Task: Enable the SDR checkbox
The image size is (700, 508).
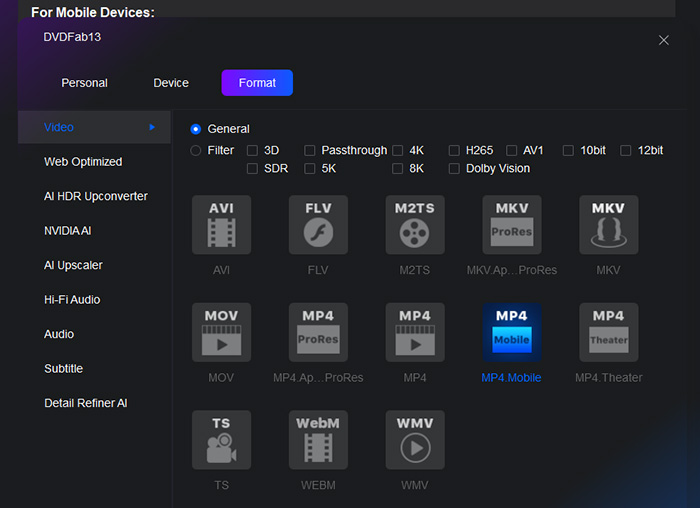Action: [252, 169]
